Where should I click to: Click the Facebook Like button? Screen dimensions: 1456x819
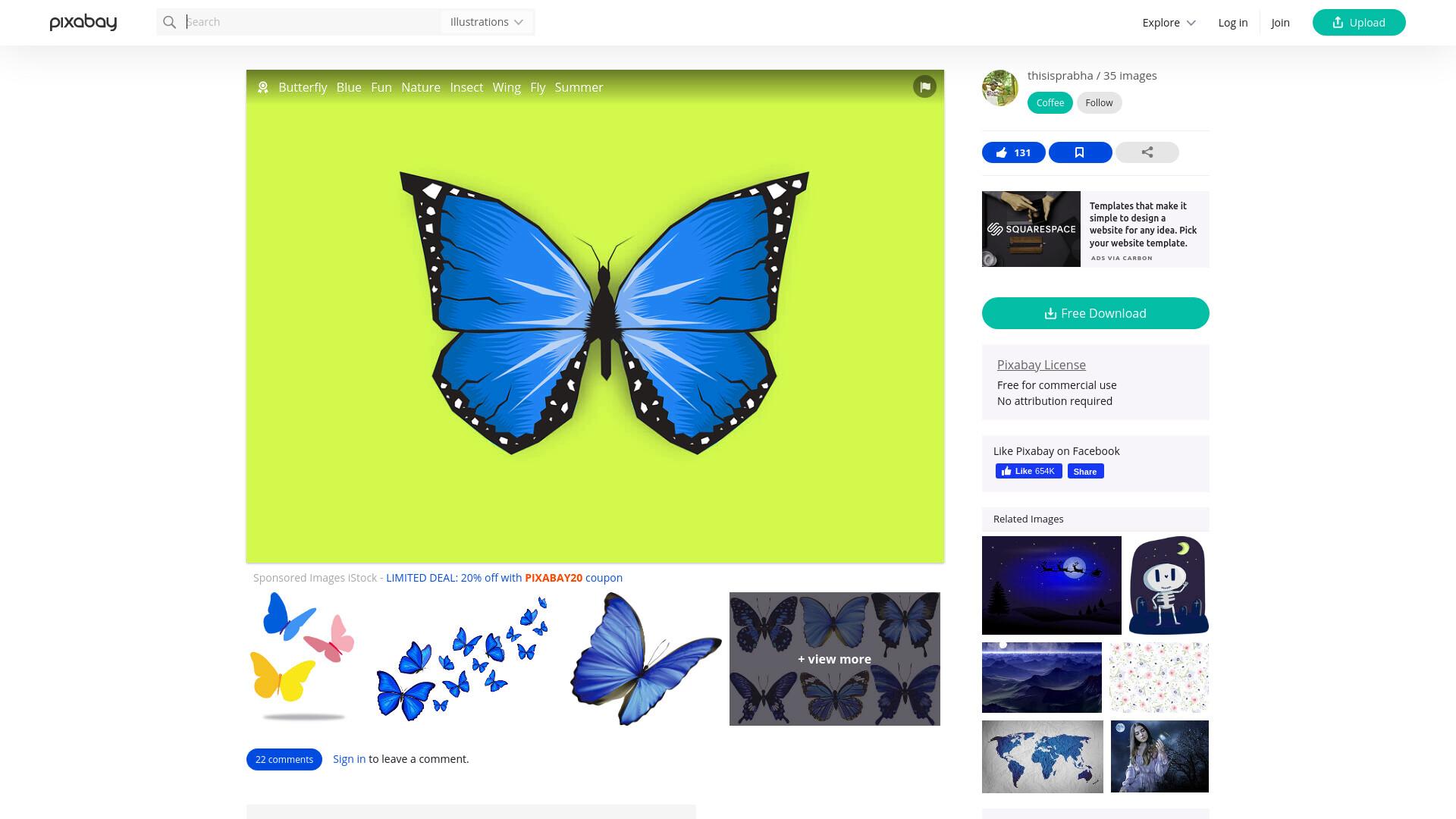click(x=1028, y=471)
